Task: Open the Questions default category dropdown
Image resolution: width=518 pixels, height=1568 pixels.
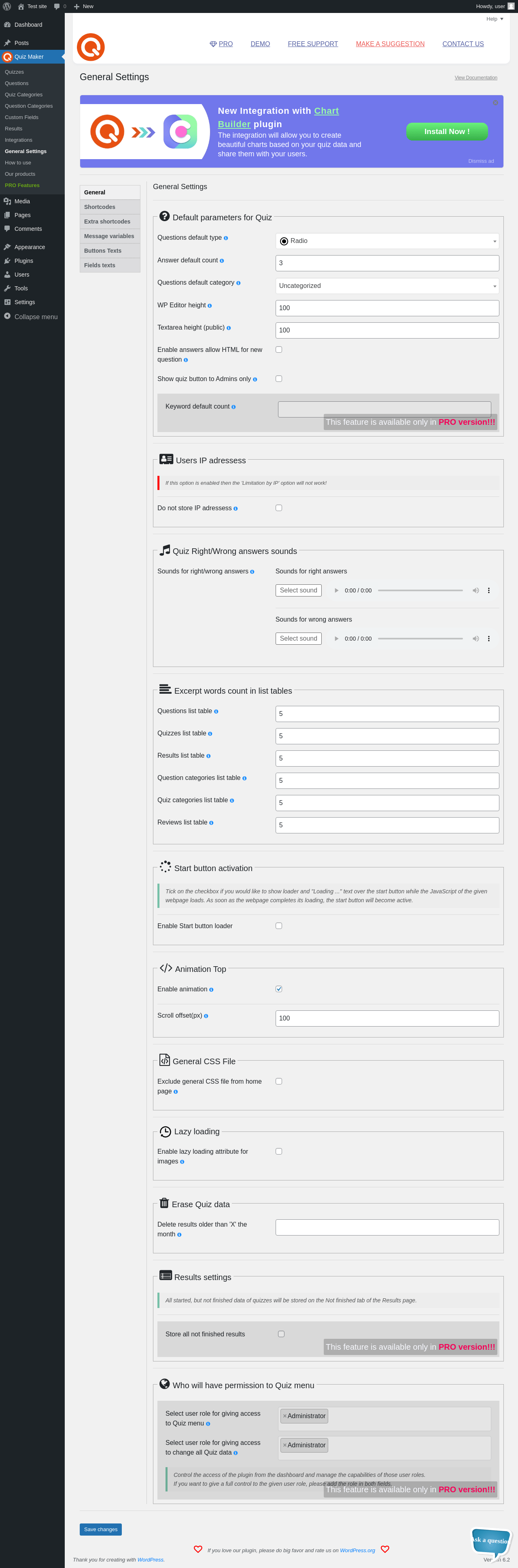Action: point(387,285)
